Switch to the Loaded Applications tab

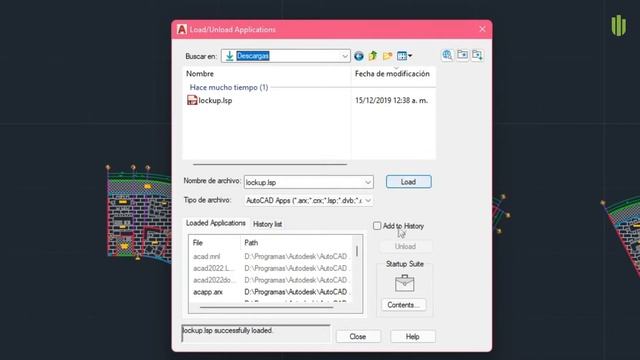tap(216, 223)
